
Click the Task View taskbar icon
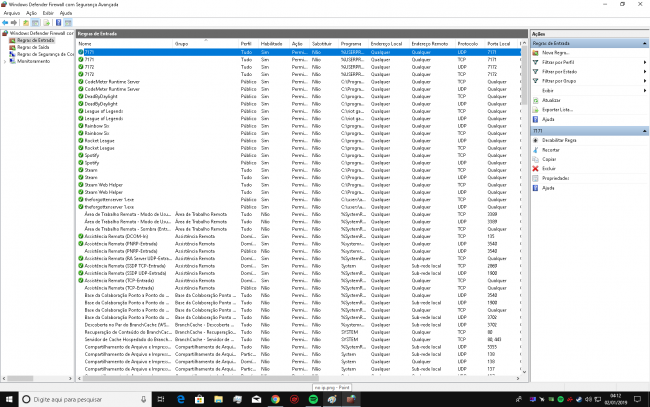(161, 399)
